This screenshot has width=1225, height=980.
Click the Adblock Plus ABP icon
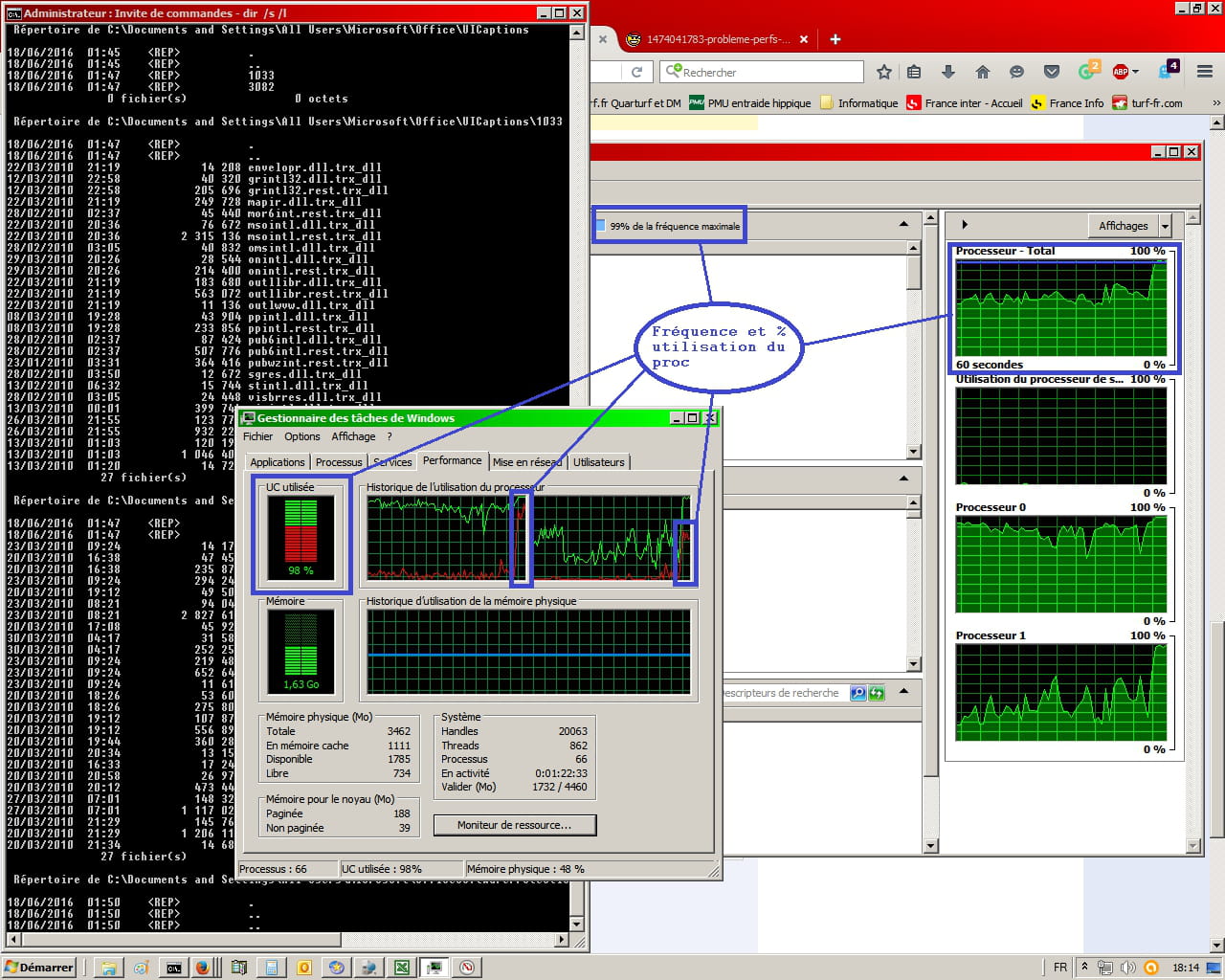tap(1121, 72)
